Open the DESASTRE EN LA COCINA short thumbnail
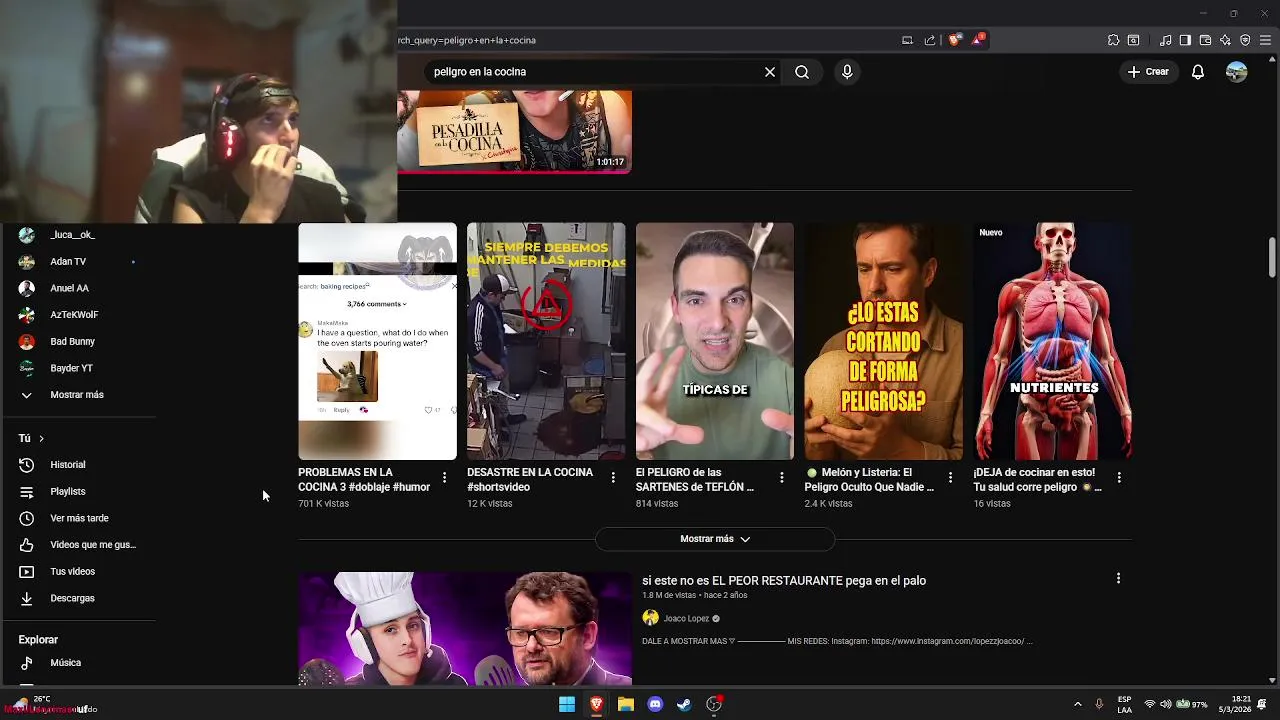Image resolution: width=1280 pixels, height=720 pixels. click(546, 341)
